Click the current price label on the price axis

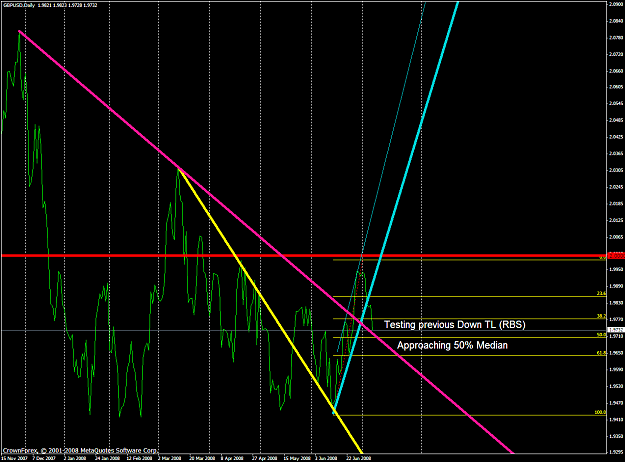click(616, 330)
